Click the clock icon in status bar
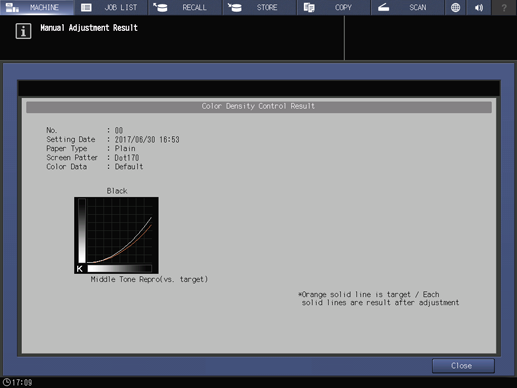Viewport: 517px width, 388px height. 6,382
